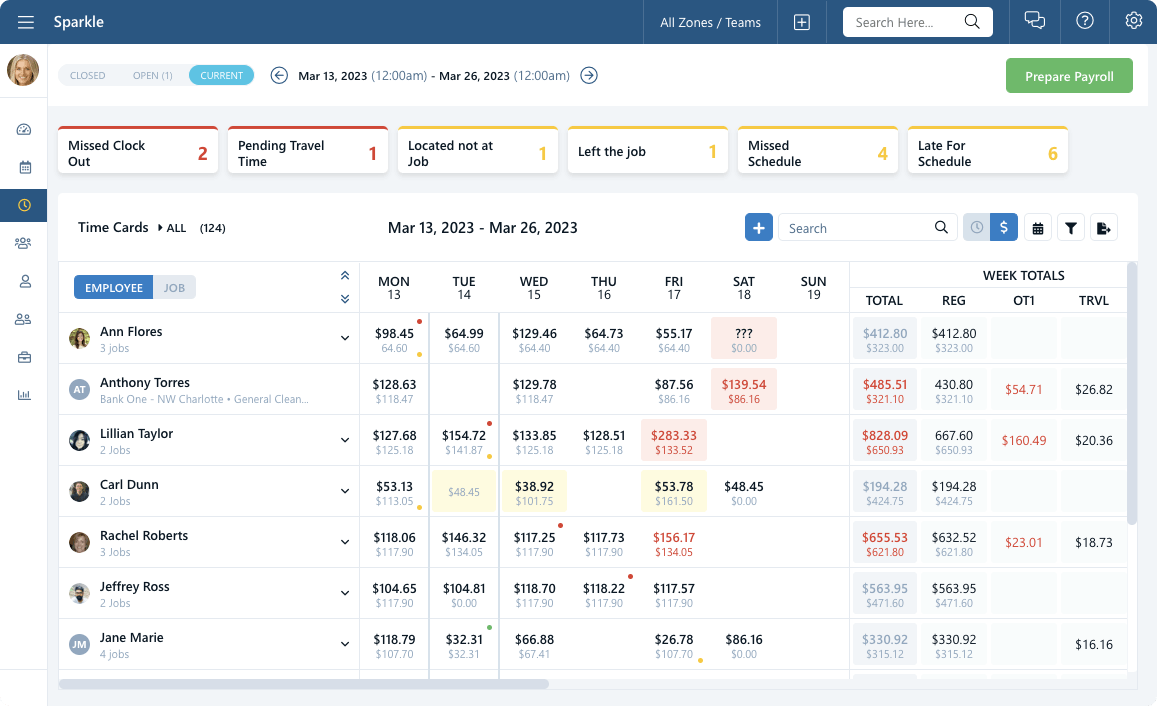Click the export time cards icon

click(1103, 228)
